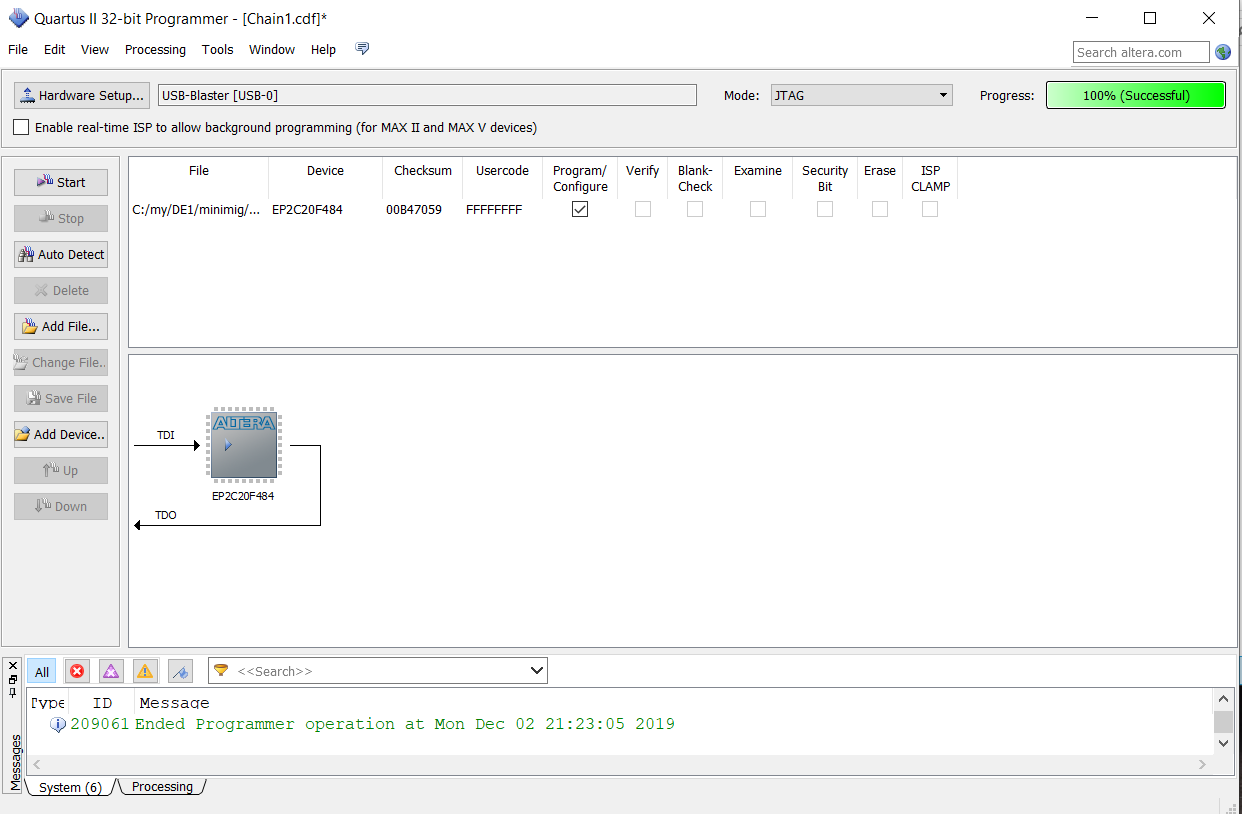This screenshot has height=814, width=1242.
Task: Open the Window menu
Action: tap(272, 49)
